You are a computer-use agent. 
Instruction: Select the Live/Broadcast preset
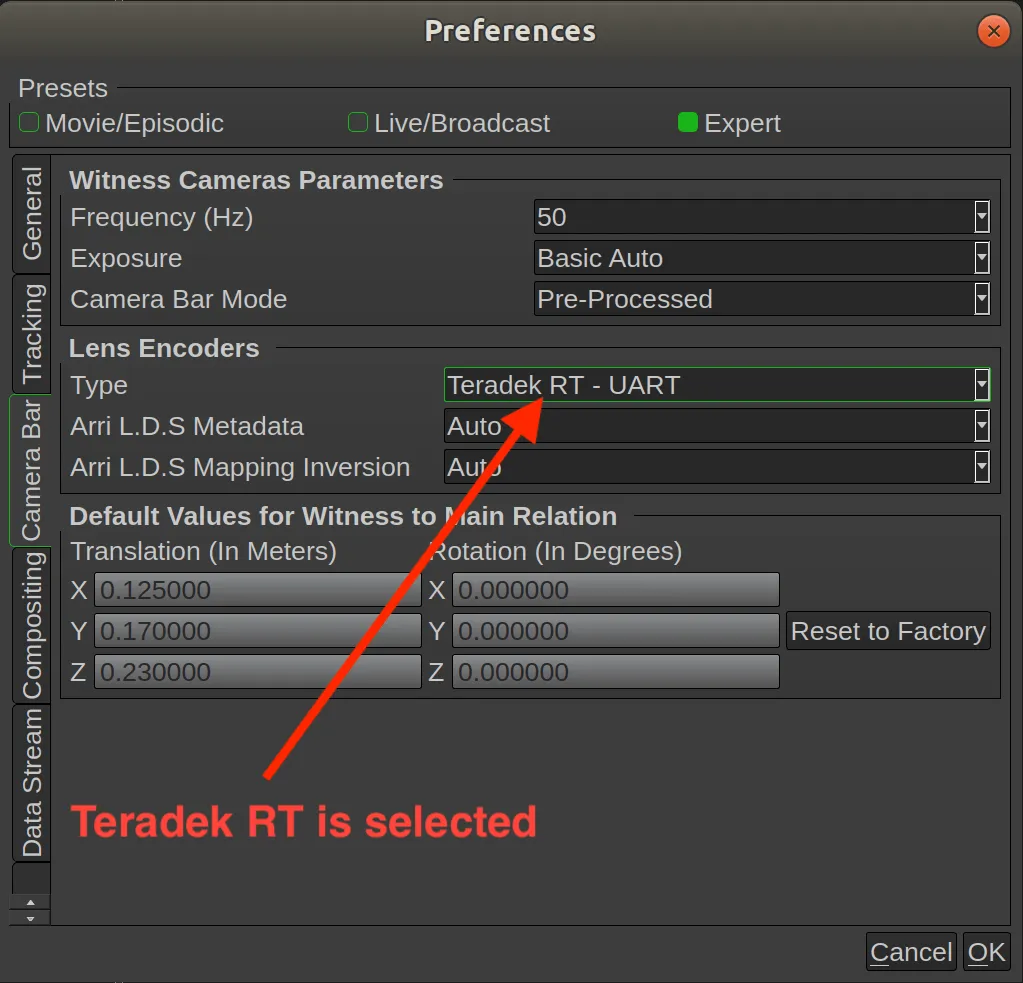point(449,123)
